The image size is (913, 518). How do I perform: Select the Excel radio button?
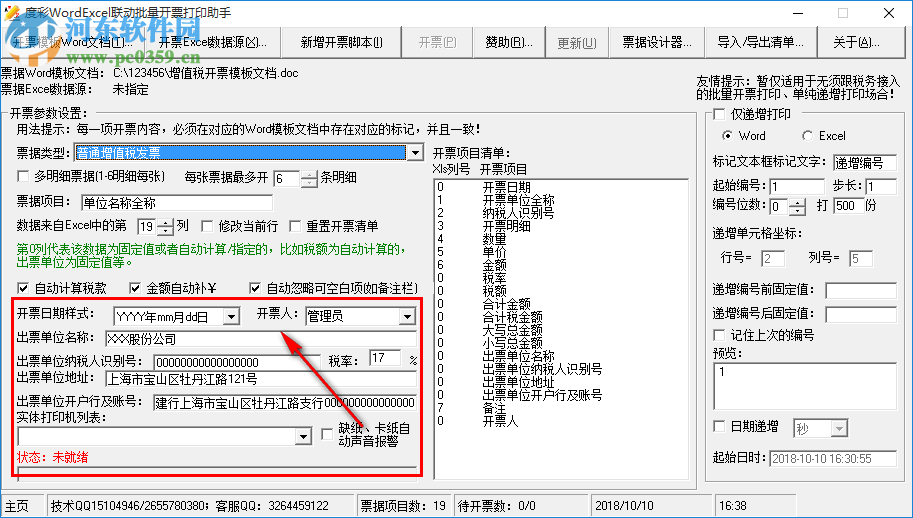click(x=806, y=136)
